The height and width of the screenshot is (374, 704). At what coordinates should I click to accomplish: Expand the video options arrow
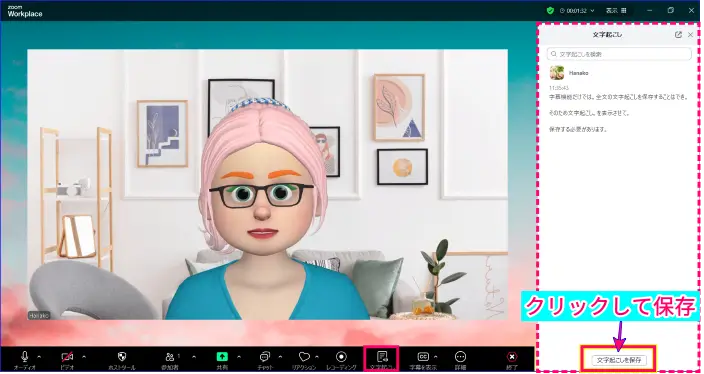84,357
